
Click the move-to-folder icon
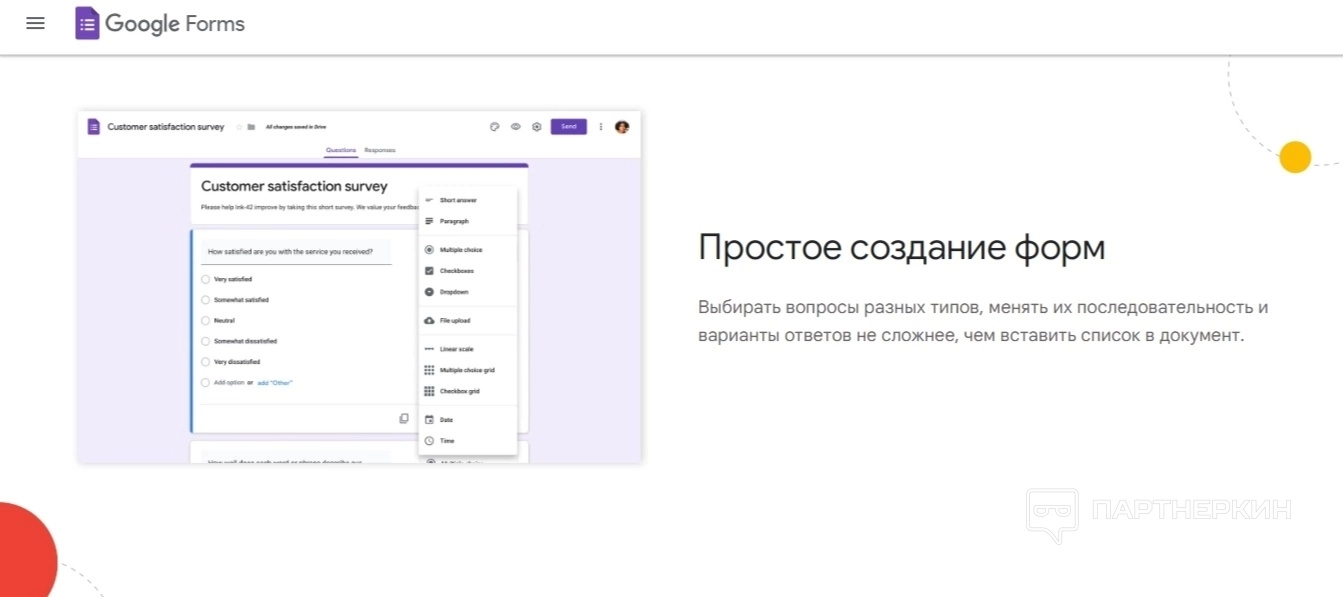[252, 127]
